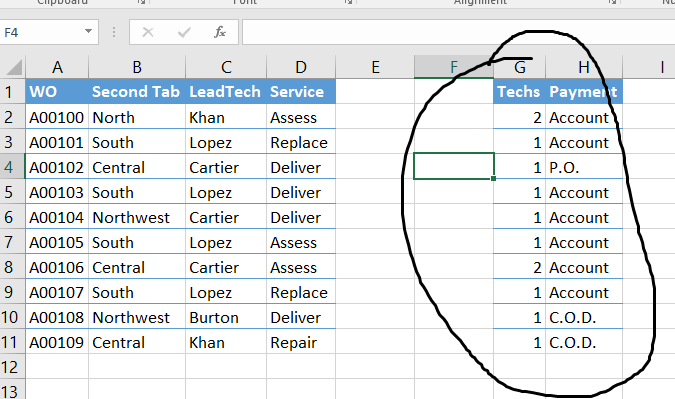Click the Second Tab header cell

pyautogui.click(x=137, y=92)
